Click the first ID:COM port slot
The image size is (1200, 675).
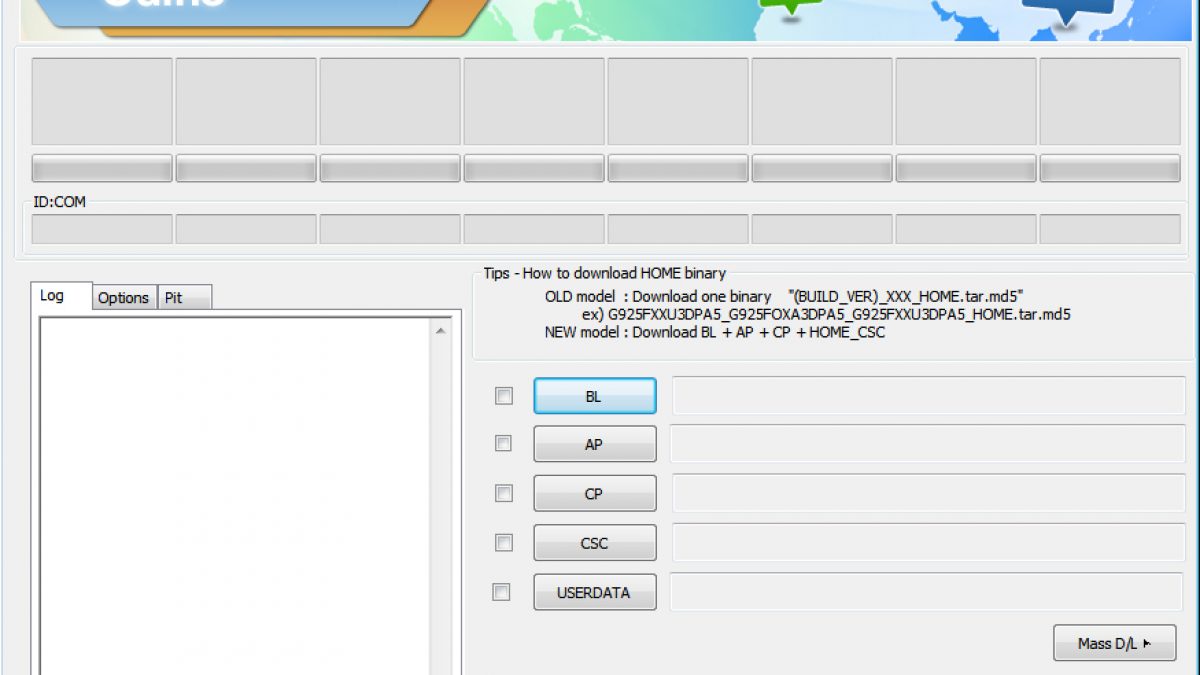(102, 229)
